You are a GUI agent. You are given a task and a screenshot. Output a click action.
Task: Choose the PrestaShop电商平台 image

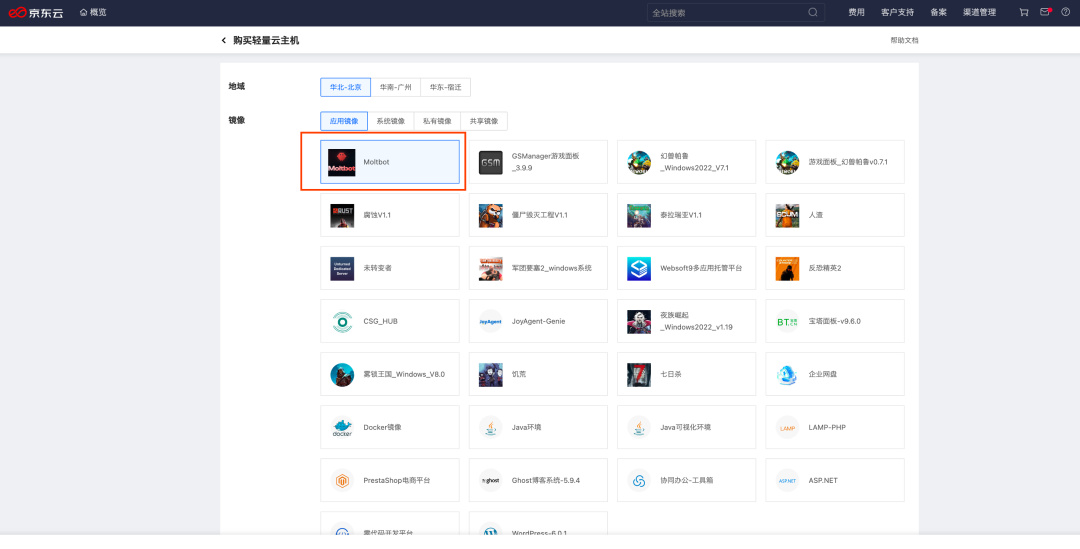[x=390, y=480]
